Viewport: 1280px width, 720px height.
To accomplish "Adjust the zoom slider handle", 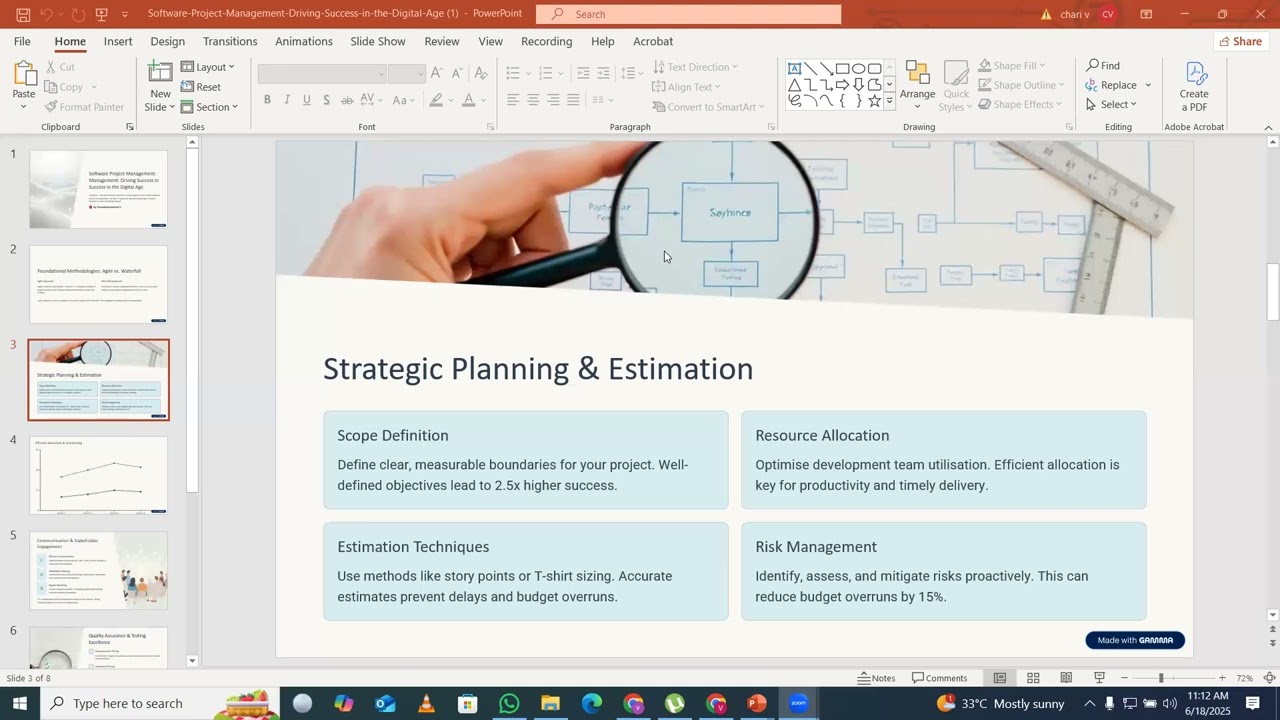I will pyautogui.click(x=1161, y=678).
